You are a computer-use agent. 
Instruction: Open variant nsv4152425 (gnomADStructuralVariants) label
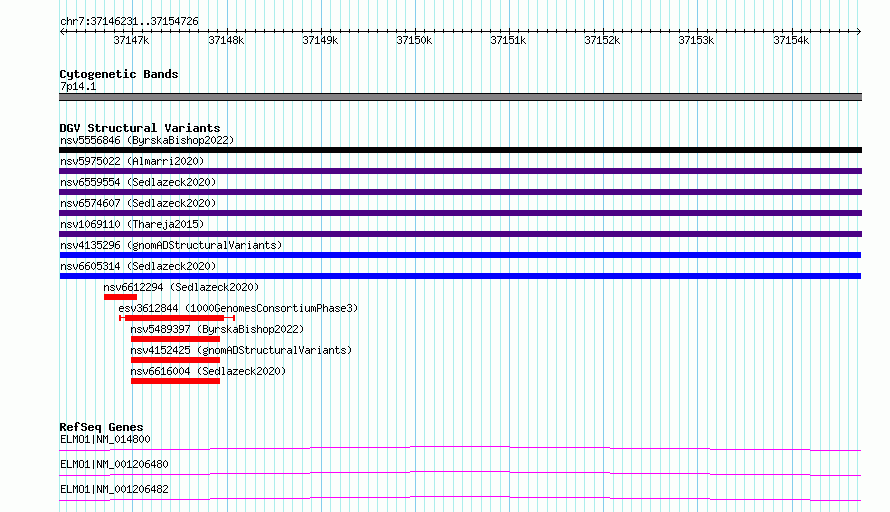pyautogui.click(x=241, y=350)
